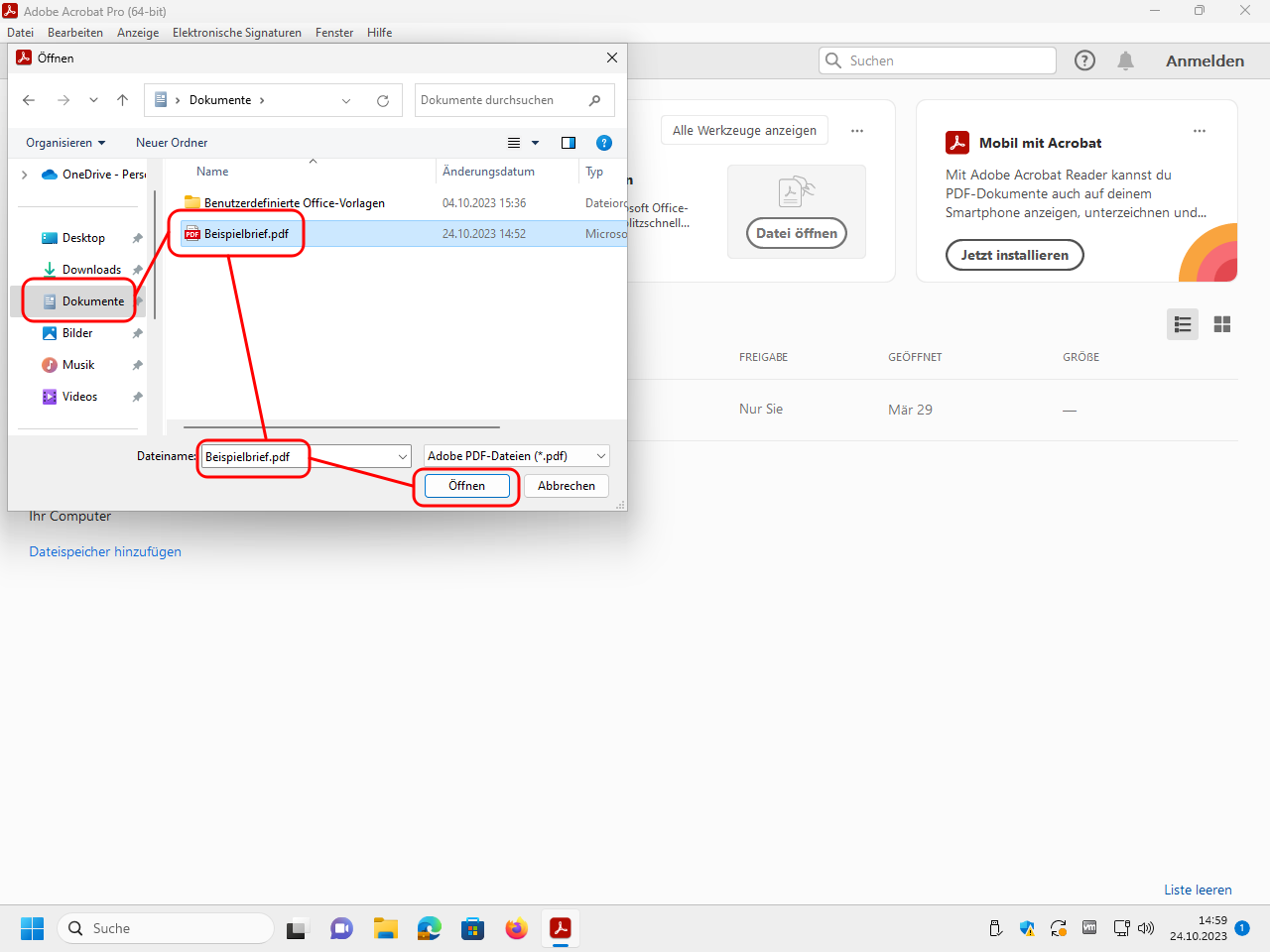This screenshot has height=952, width=1270.
Task: Switch to grid view of recent files
Action: 1221,324
